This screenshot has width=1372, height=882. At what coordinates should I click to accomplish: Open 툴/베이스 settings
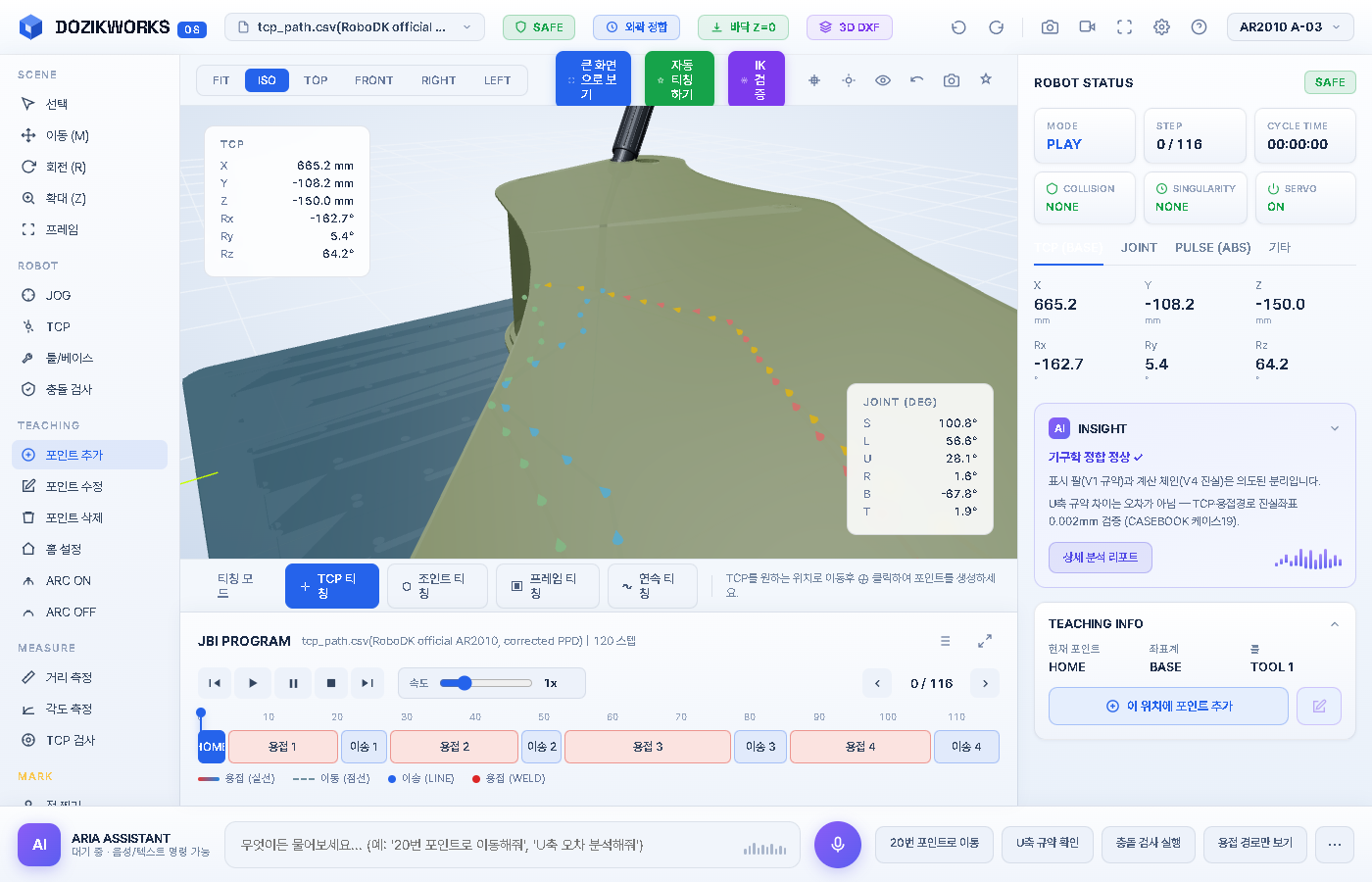click(89, 358)
